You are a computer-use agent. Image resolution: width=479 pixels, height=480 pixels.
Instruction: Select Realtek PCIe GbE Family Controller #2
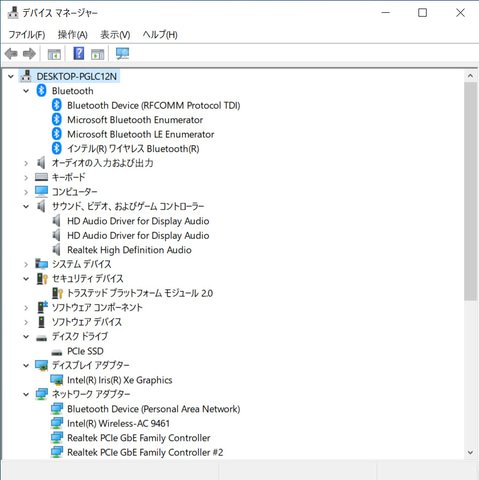point(145,452)
